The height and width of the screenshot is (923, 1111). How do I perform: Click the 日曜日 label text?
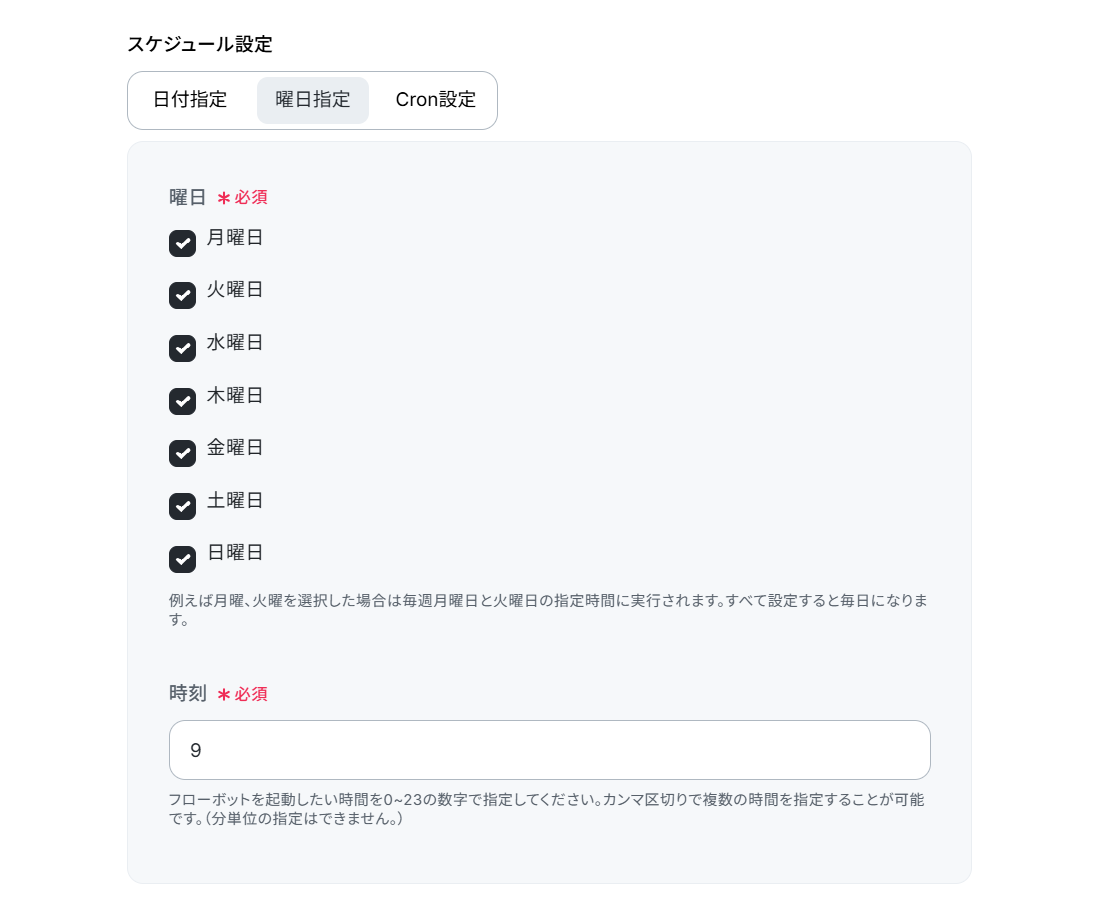tap(235, 553)
